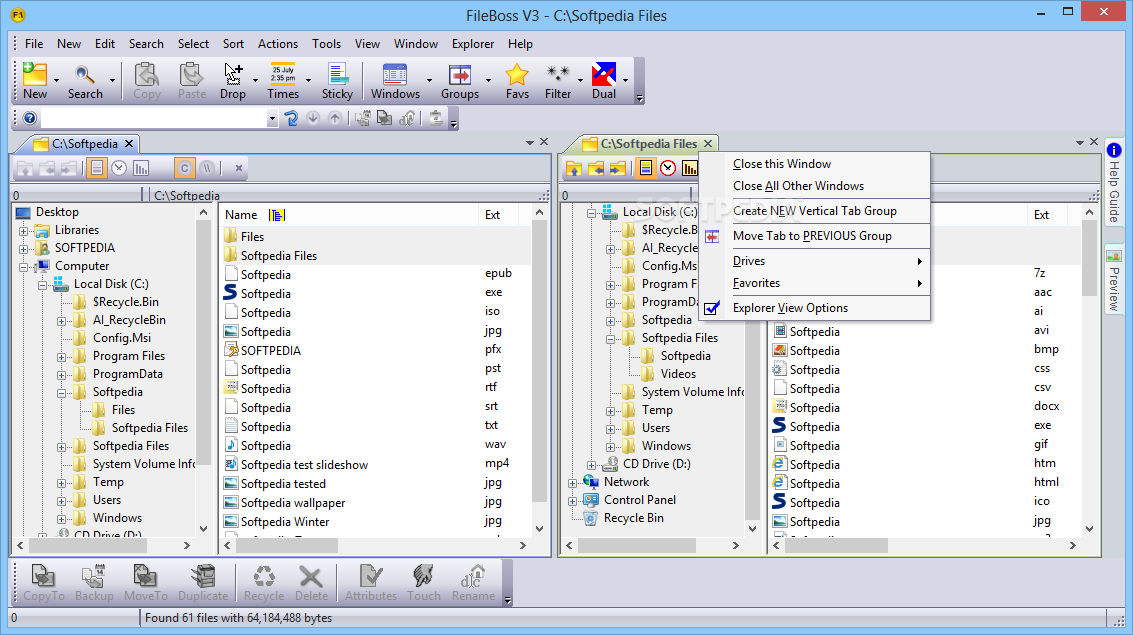Toggle the details list view button in right pane

click(x=646, y=168)
